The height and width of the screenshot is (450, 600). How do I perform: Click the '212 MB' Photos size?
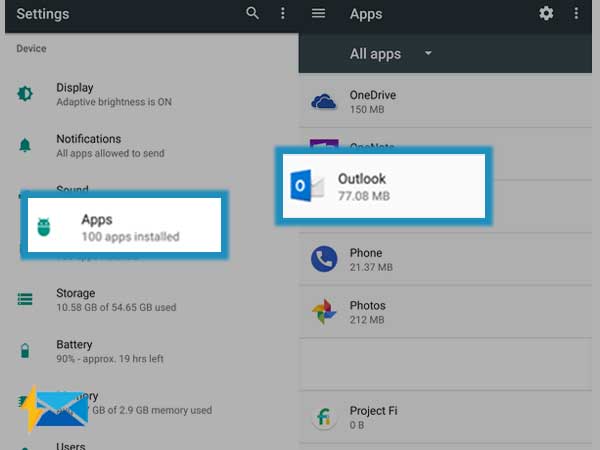367,320
